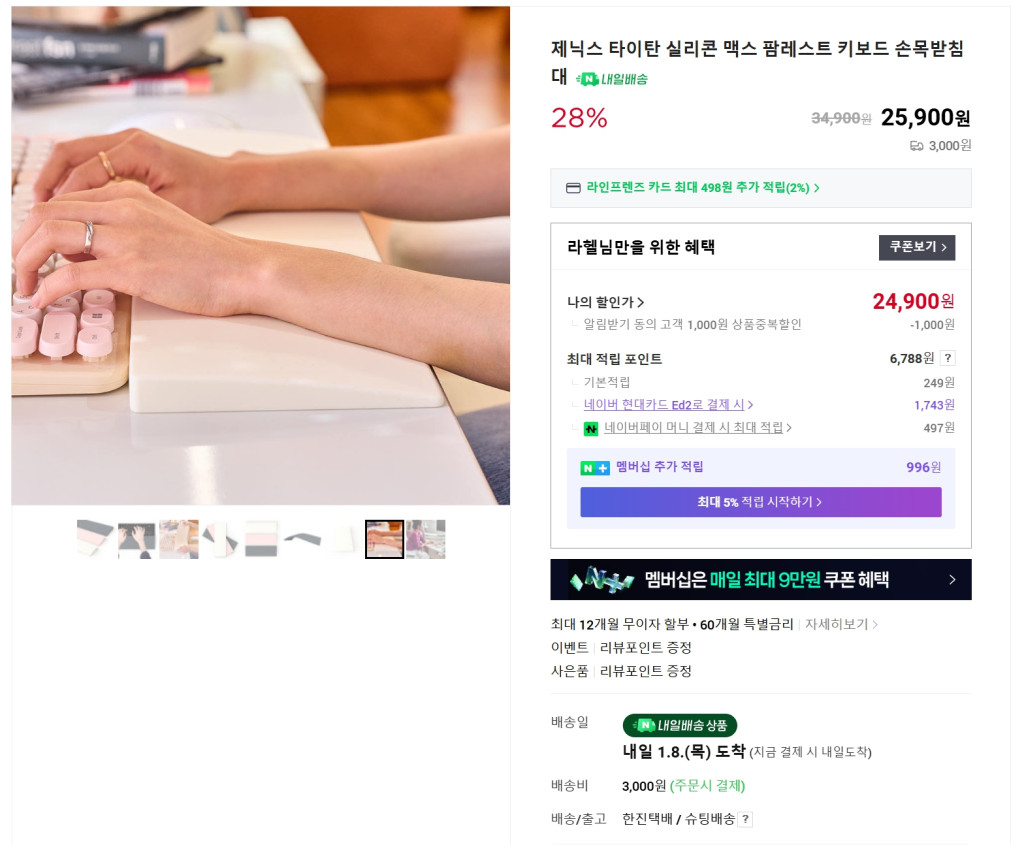Image resolution: width=1024 pixels, height=845 pixels.
Task: Expand 자세히보기 installment details
Action: click(x=841, y=624)
